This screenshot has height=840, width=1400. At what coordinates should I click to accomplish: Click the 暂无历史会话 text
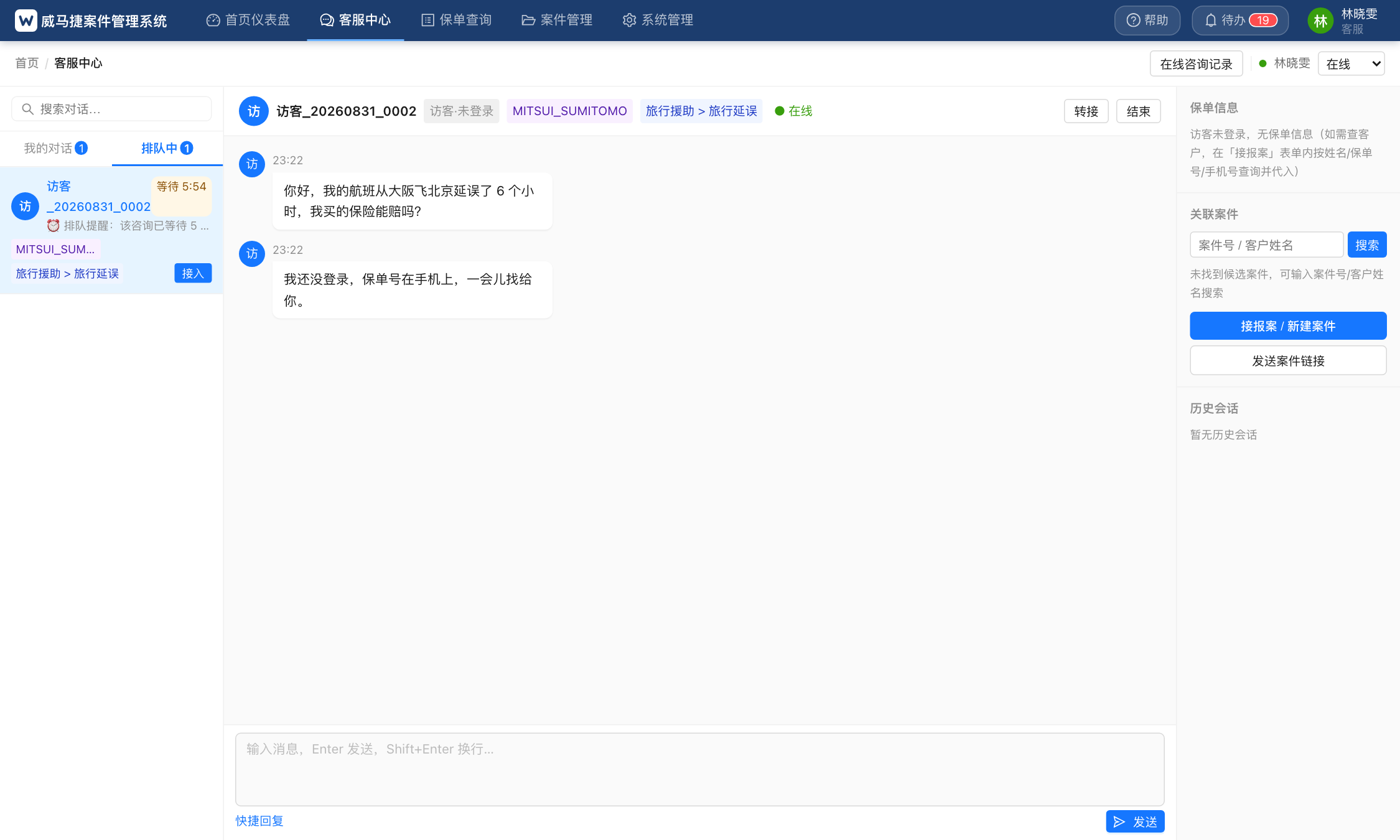pyautogui.click(x=1223, y=434)
